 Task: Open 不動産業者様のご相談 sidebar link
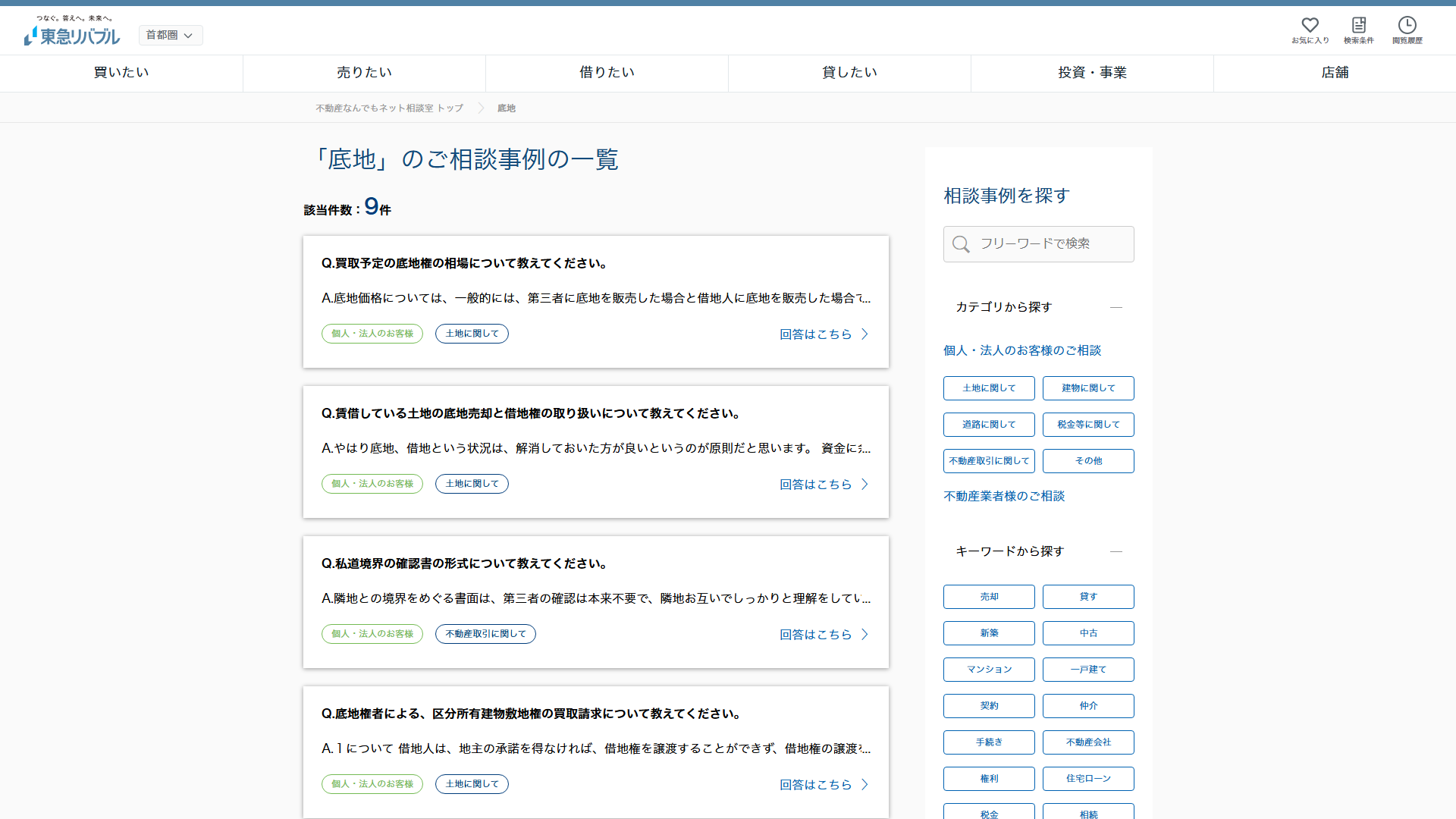click(1004, 496)
